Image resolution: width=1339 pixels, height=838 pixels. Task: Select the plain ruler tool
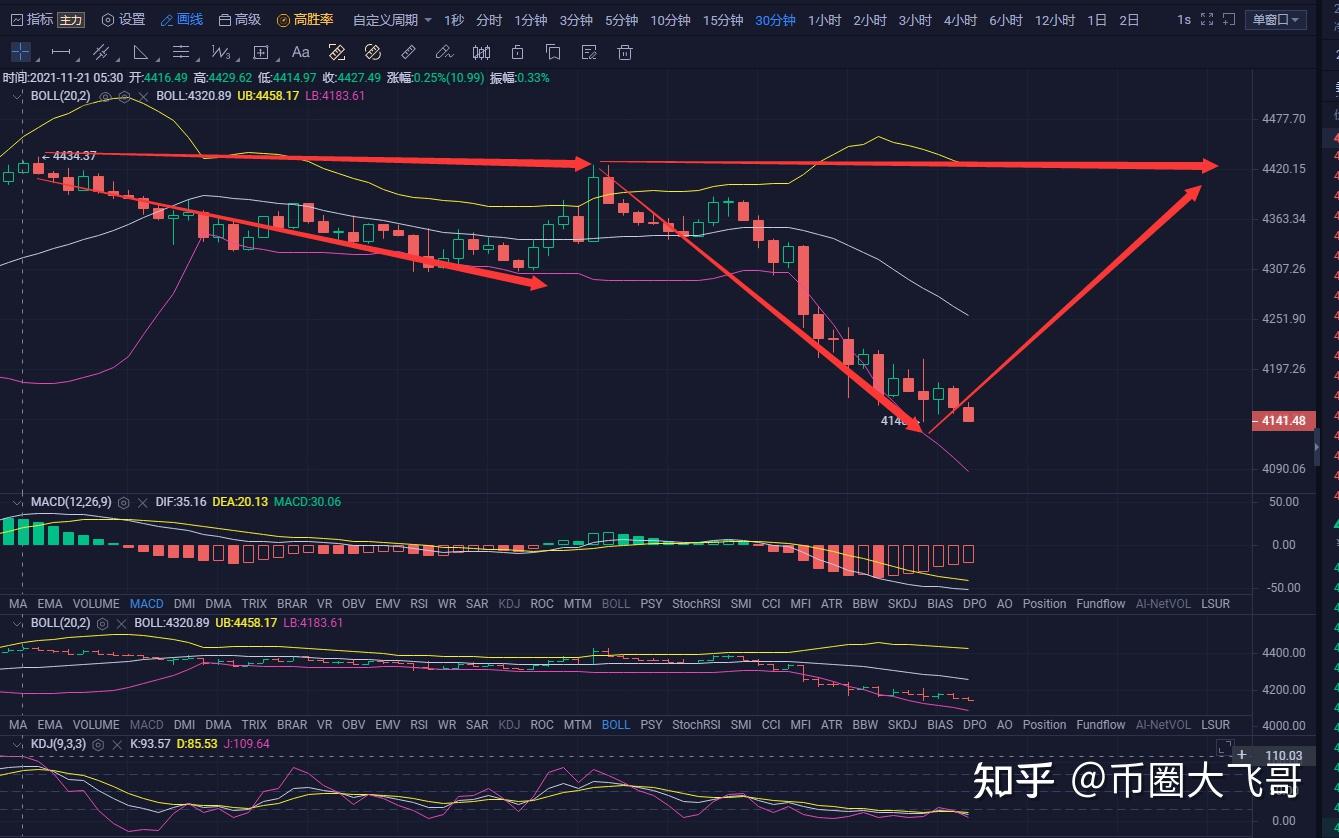pyautogui.click(x=408, y=52)
